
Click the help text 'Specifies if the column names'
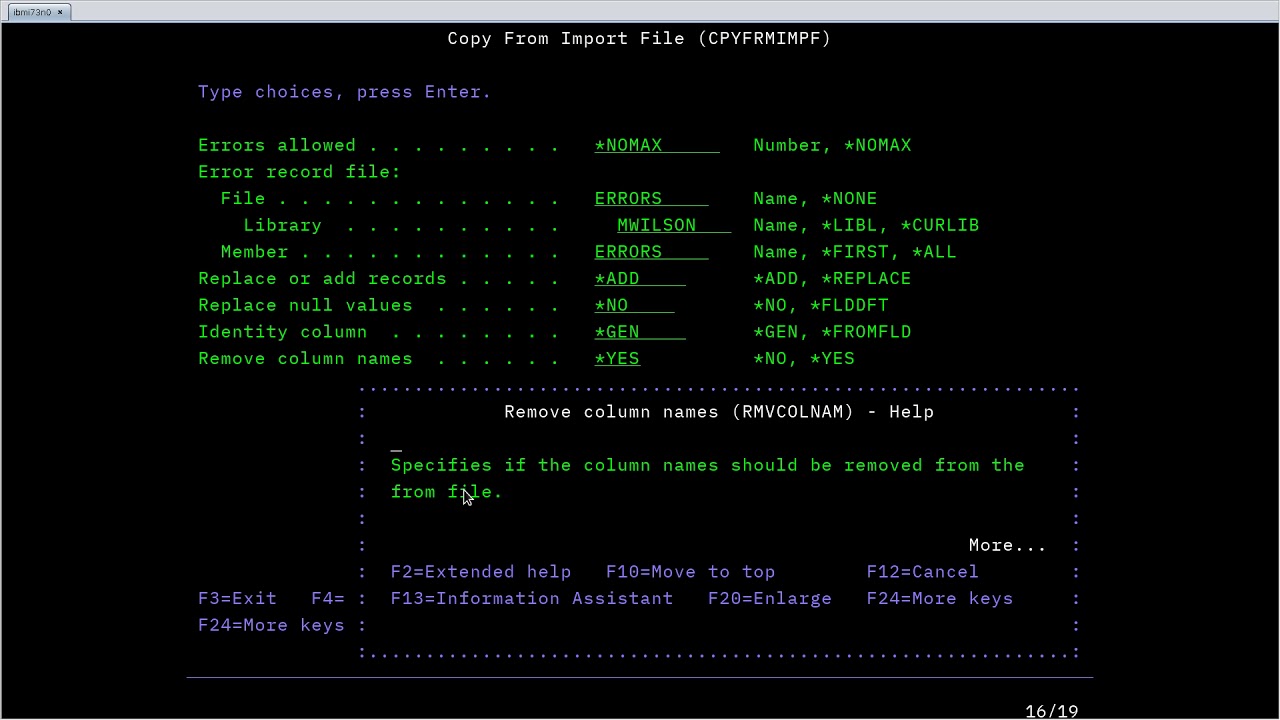point(555,466)
